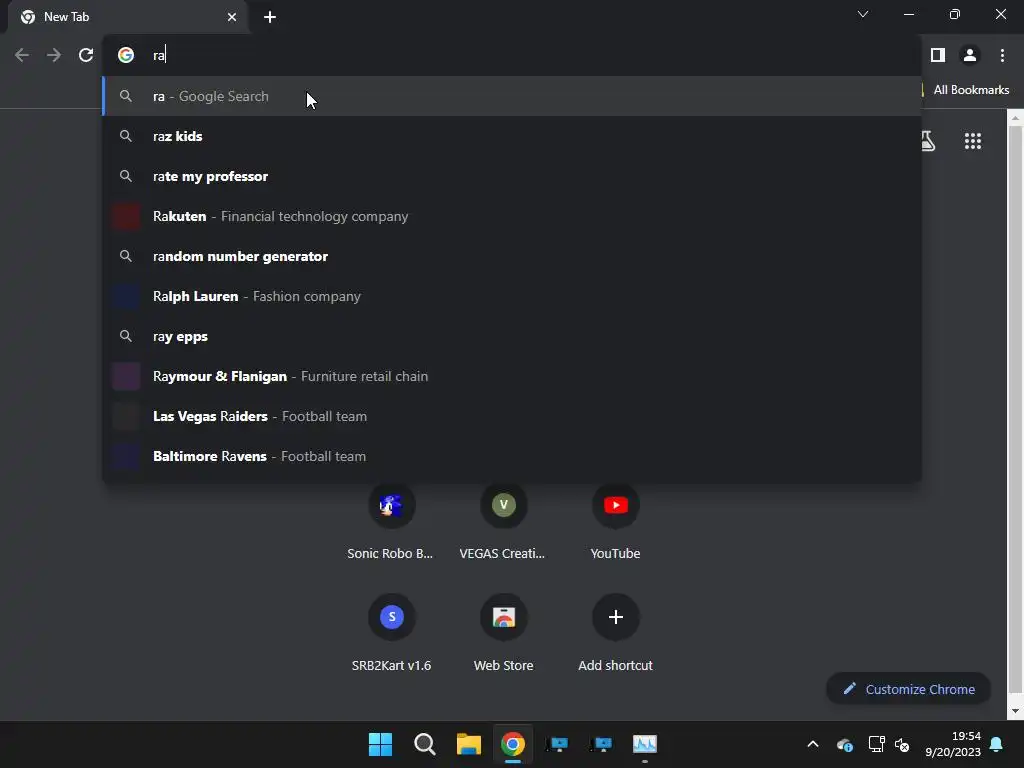Select Baltimore Ravens football team suggestion

(x=512, y=456)
